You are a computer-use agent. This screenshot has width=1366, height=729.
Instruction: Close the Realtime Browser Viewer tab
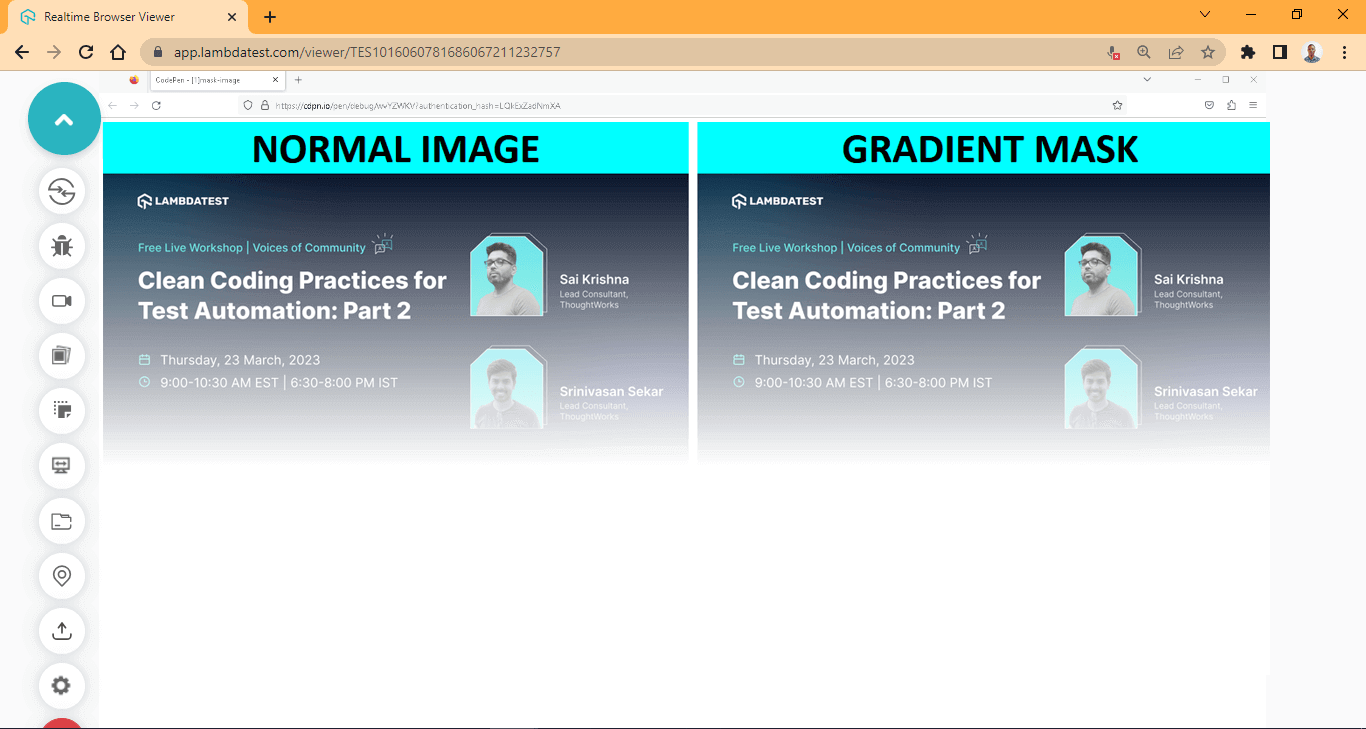click(x=232, y=17)
